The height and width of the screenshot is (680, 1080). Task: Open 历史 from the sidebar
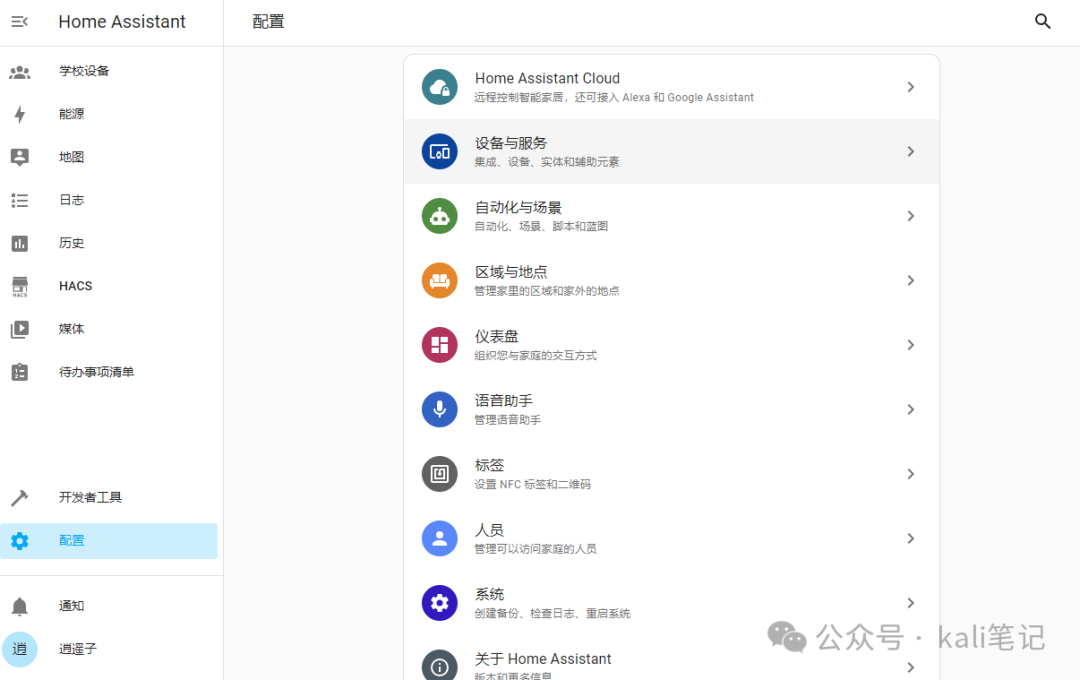click(x=72, y=243)
